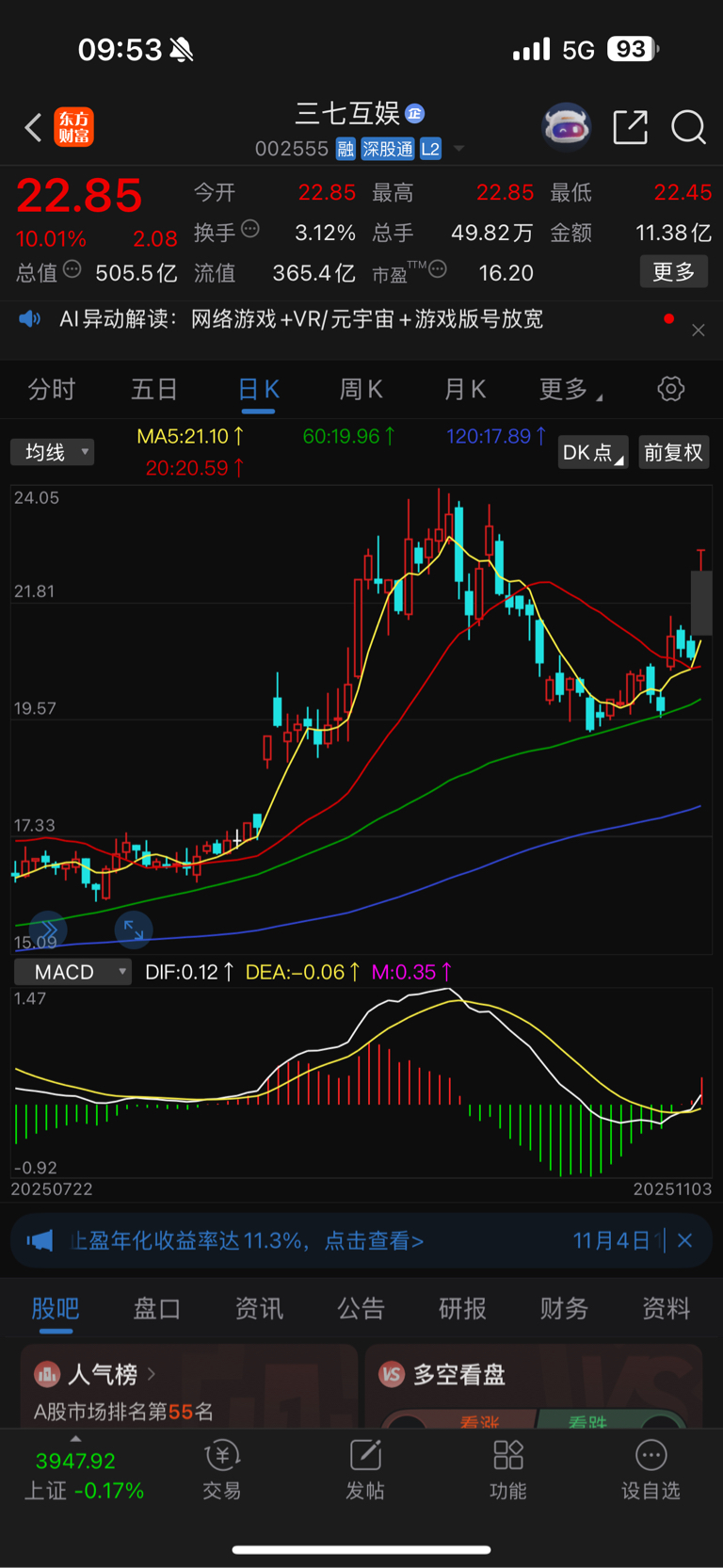Open the AI异动解读 news text
Screen dimensions: 723x1568
pos(301,319)
